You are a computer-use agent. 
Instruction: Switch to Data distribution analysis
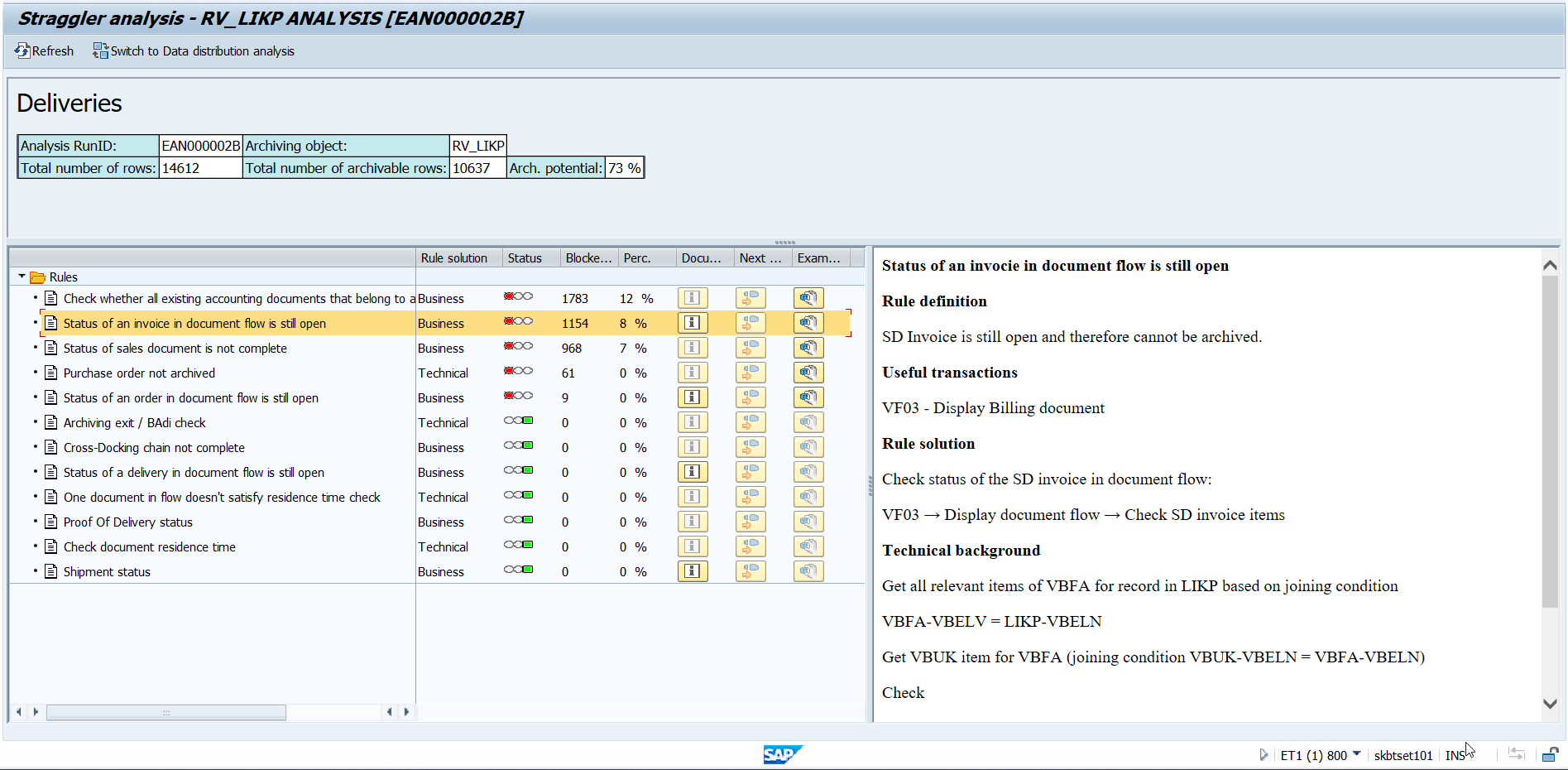tap(194, 51)
